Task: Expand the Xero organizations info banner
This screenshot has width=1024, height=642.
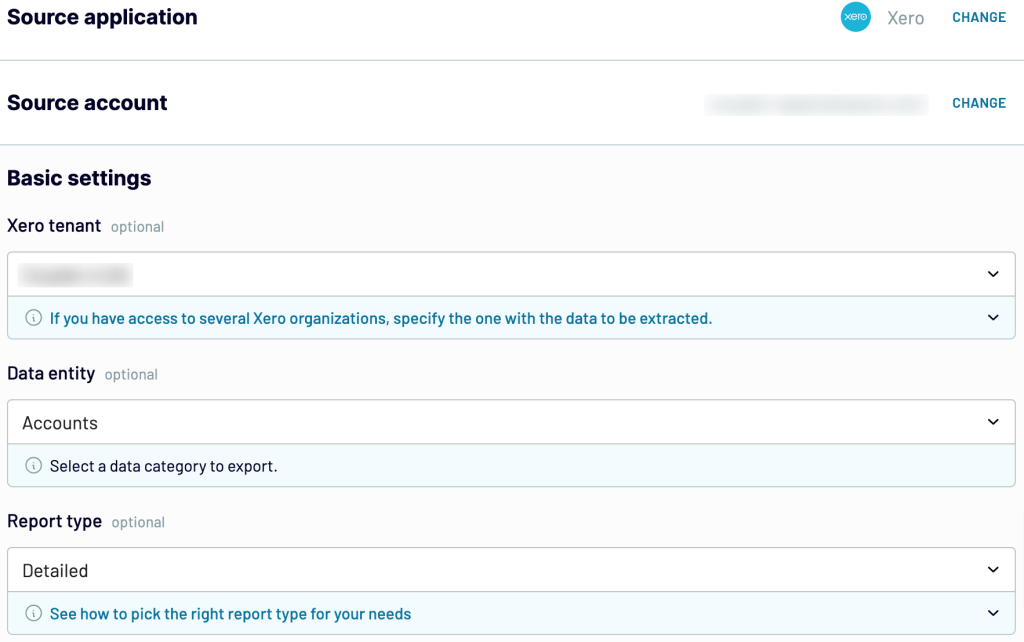Action: click(993, 318)
